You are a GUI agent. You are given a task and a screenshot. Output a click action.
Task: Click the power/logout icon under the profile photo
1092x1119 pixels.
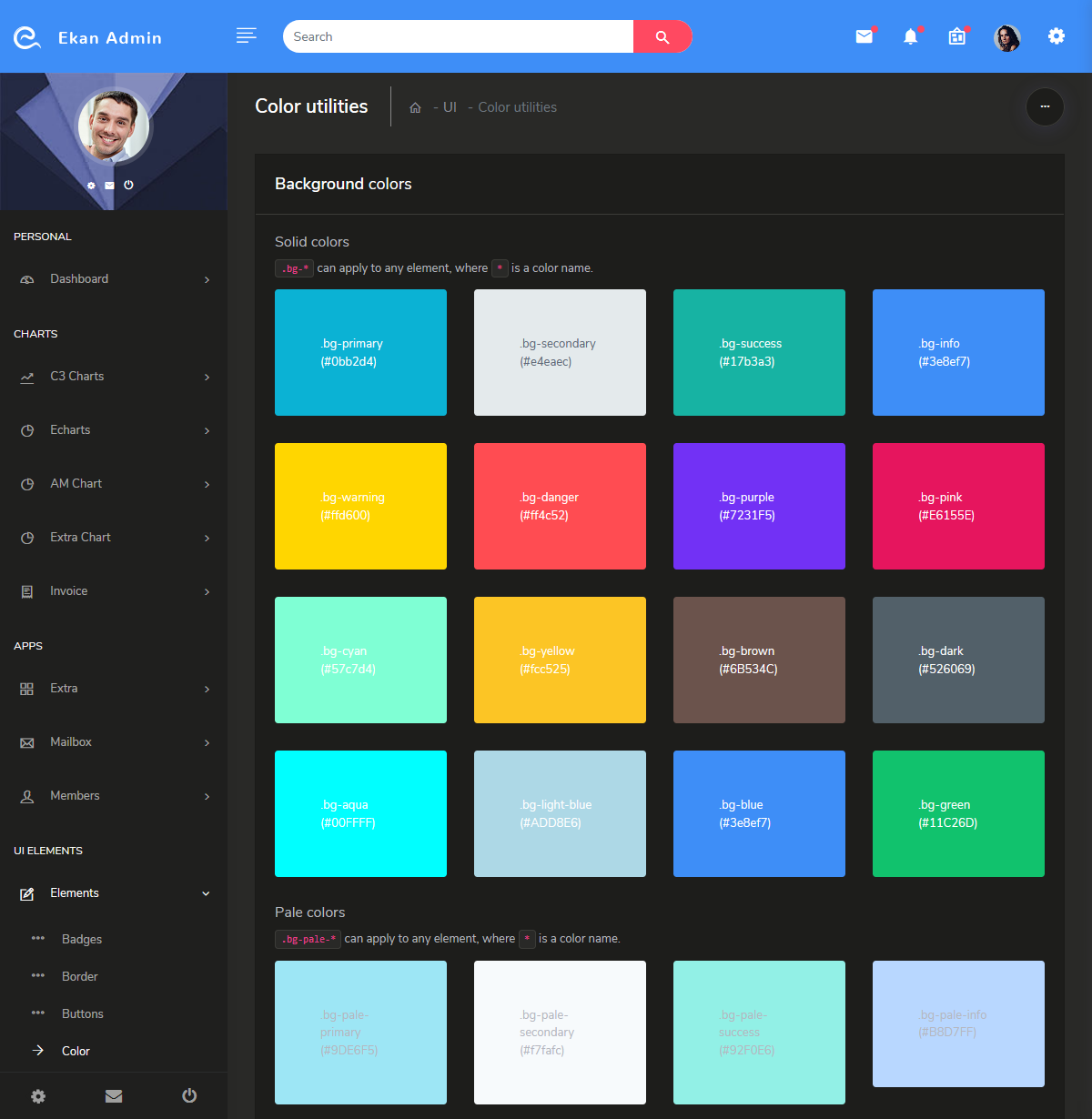128,185
